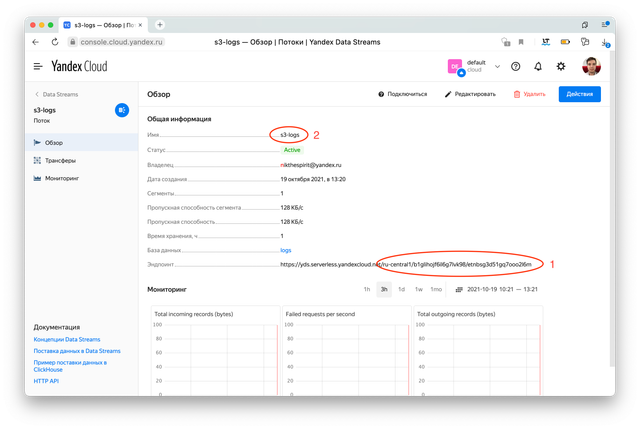Reload the page with browser refresh icon

[x=53, y=42]
